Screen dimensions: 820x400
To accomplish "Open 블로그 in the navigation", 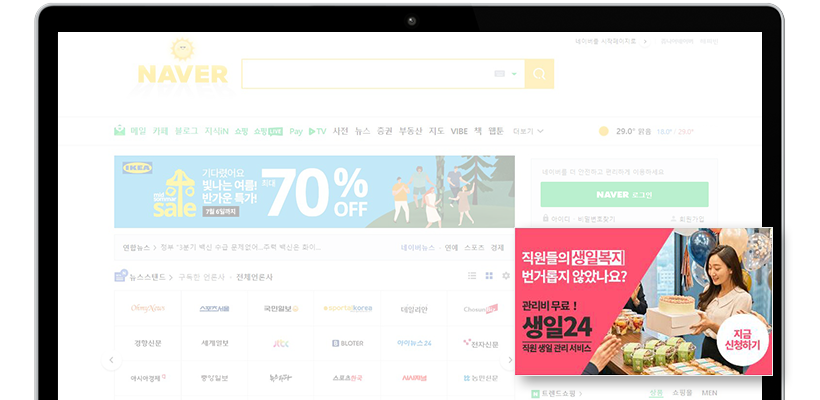I will [186, 131].
